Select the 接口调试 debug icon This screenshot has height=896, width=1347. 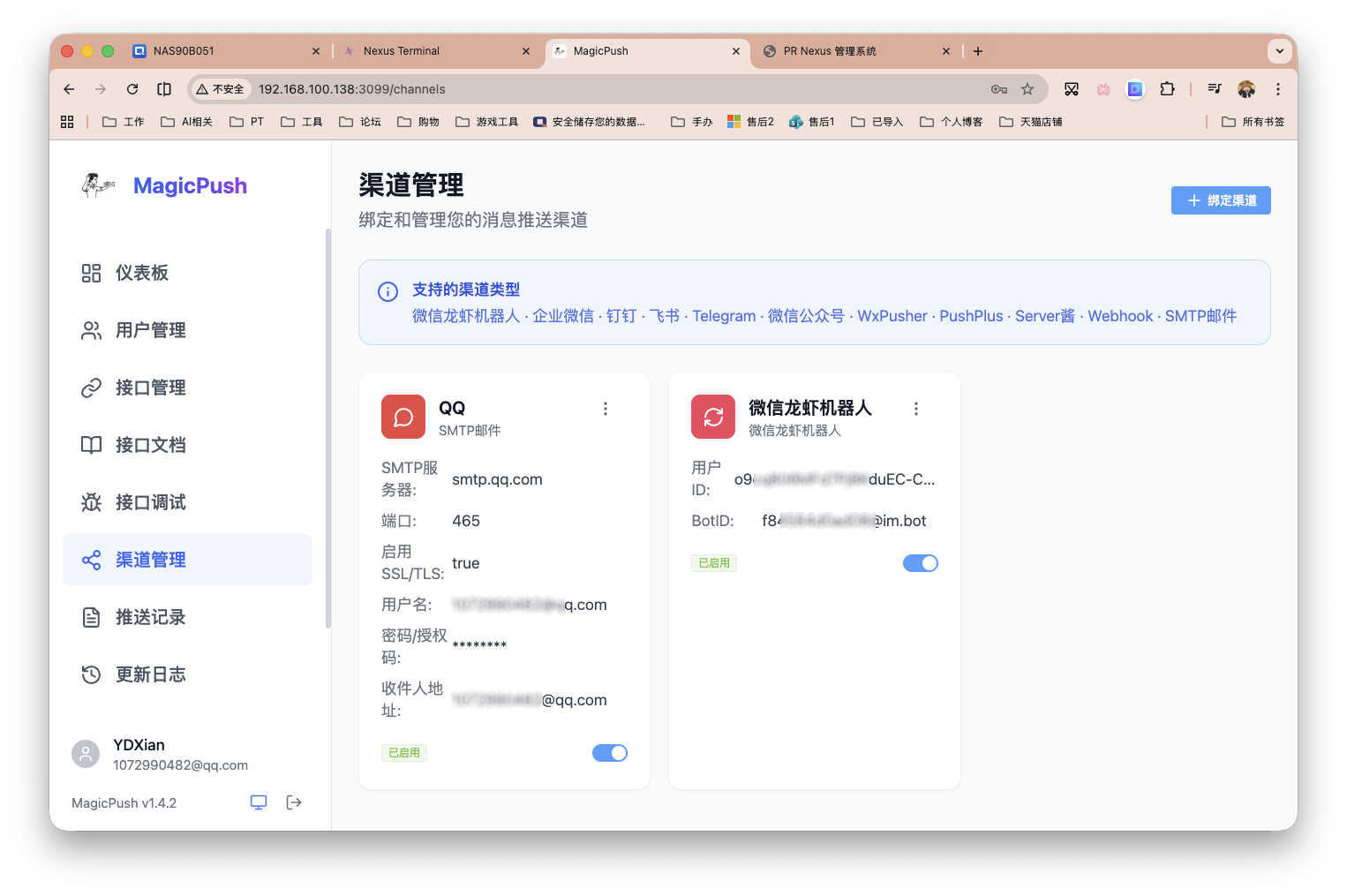pos(91,501)
